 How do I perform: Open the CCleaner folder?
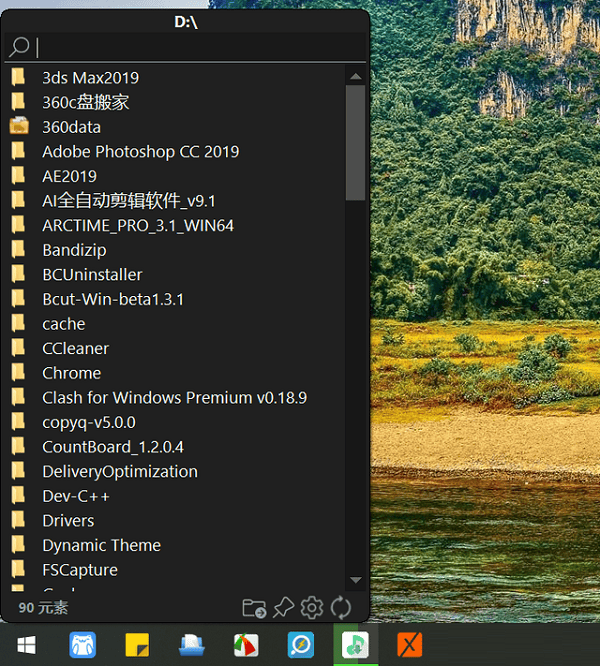176,349
